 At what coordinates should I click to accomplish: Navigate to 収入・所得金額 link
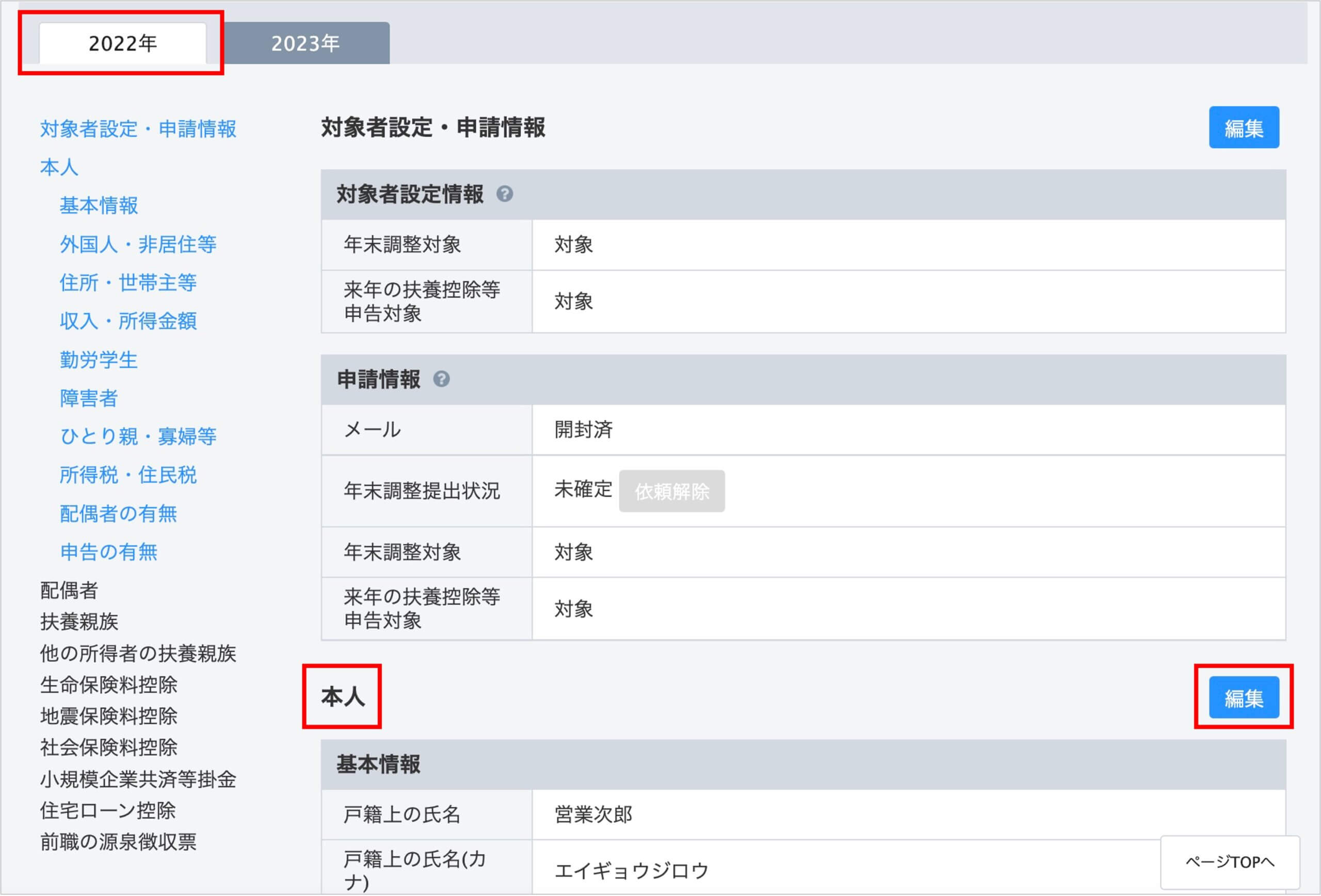(128, 321)
